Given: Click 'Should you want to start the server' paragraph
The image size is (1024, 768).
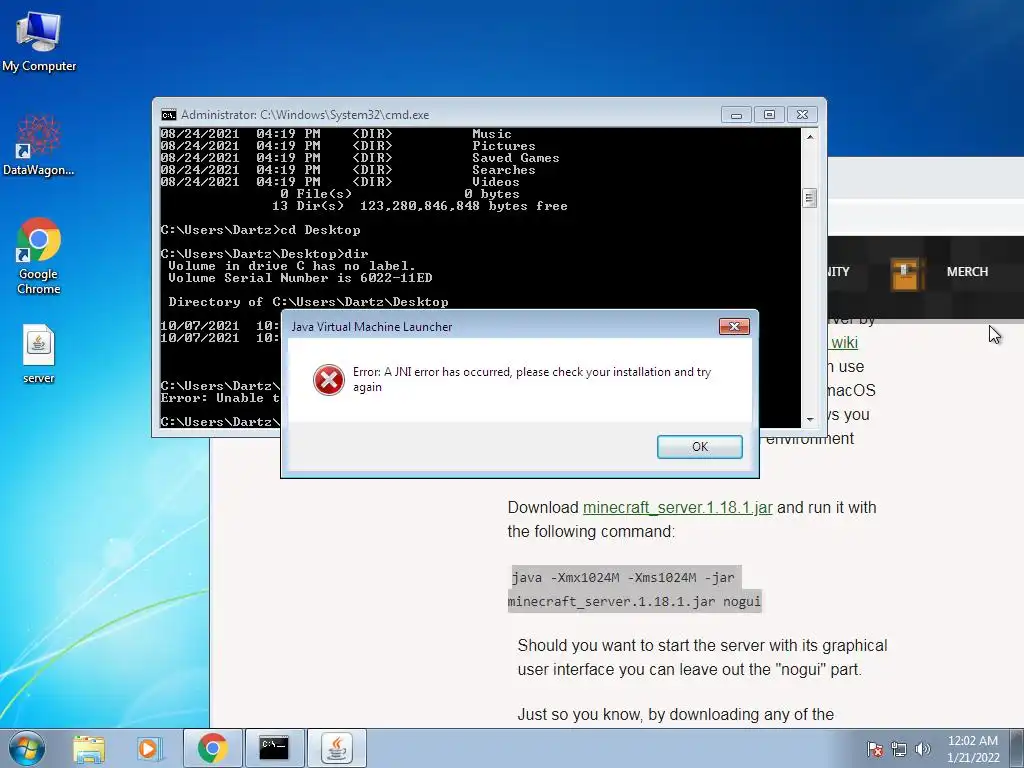Looking at the screenshot, I should pos(702,657).
